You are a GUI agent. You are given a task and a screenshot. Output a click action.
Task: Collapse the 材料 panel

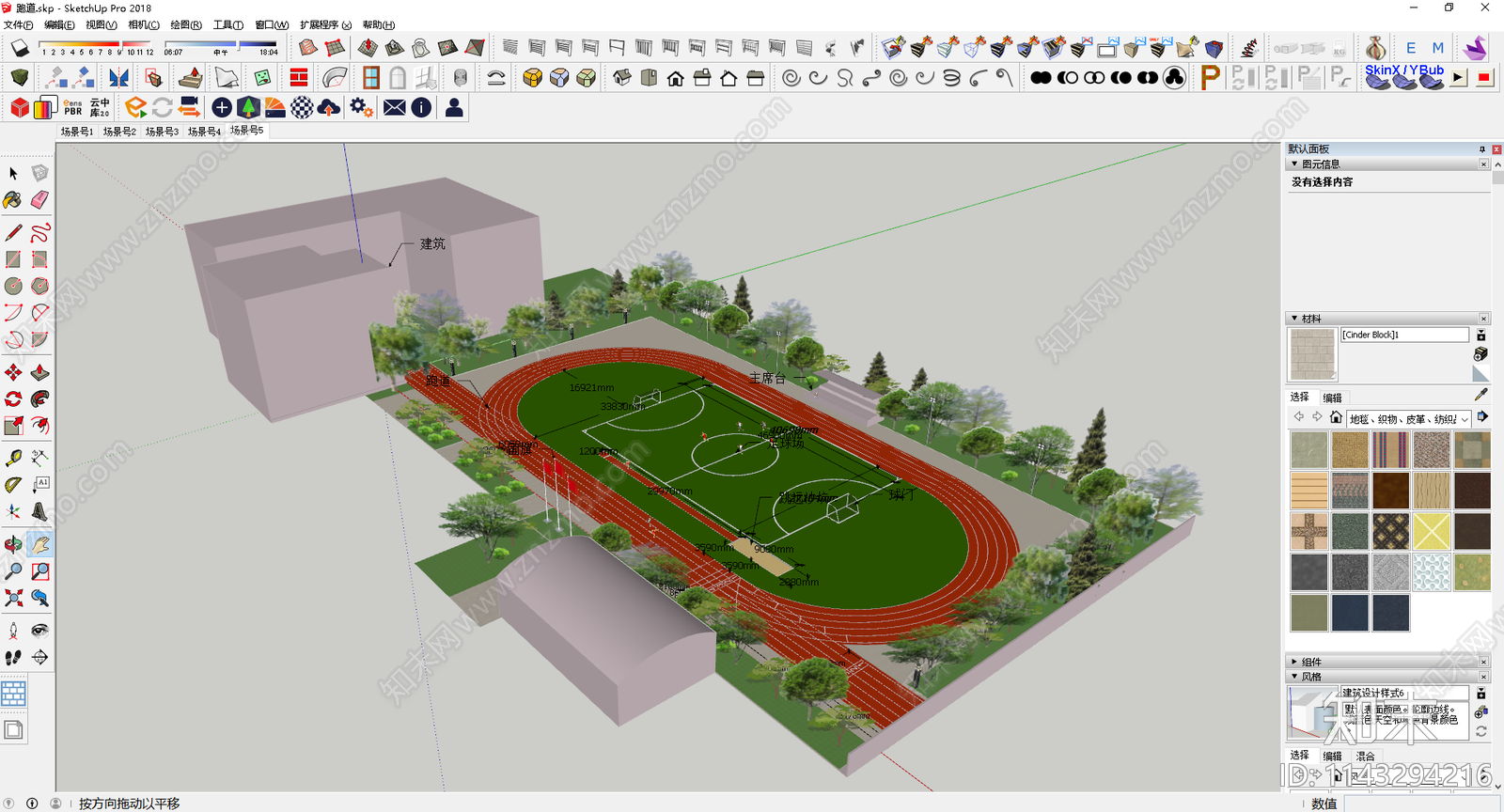pos(1294,319)
